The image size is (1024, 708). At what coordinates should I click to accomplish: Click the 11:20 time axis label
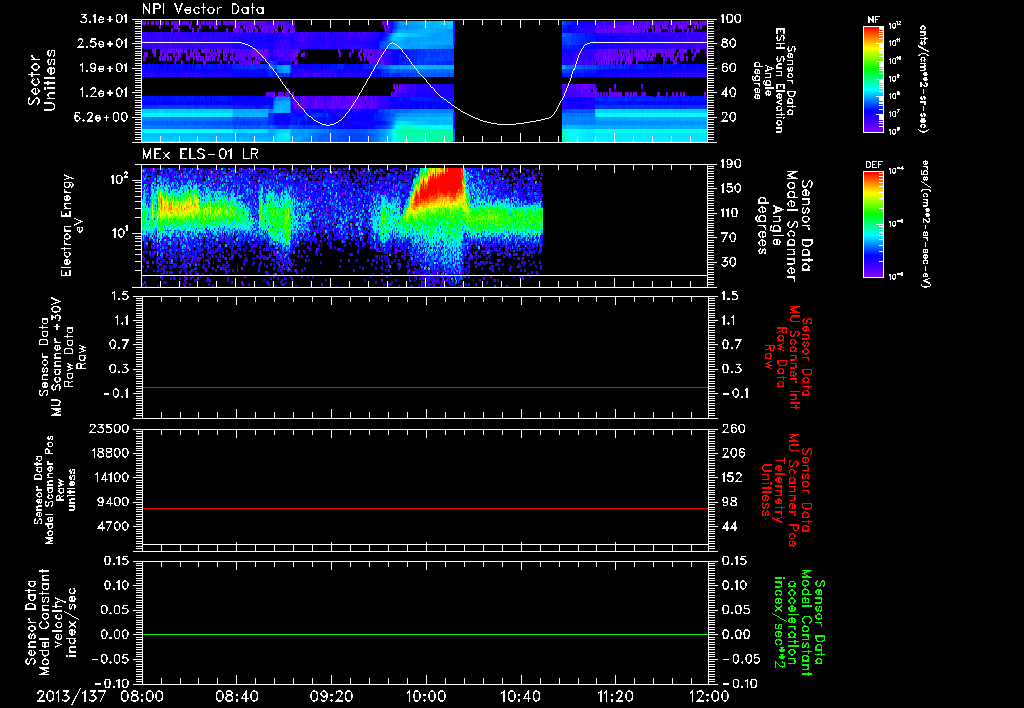(x=615, y=696)
